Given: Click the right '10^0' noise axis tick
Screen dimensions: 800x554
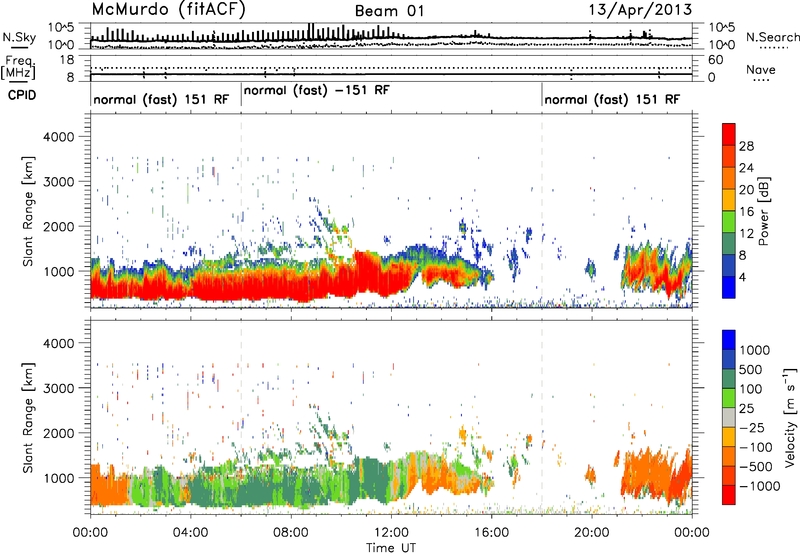Looking at the screenshot, I should 721,45.
